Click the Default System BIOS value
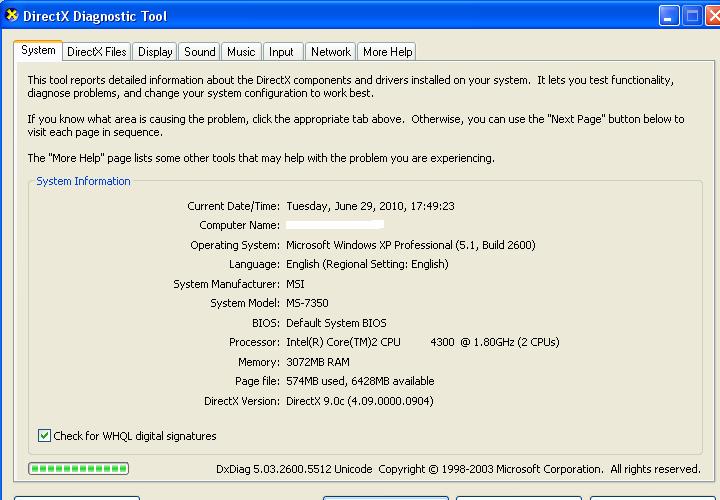The width and height of the screenshot is (720, 500). point(336,323)
